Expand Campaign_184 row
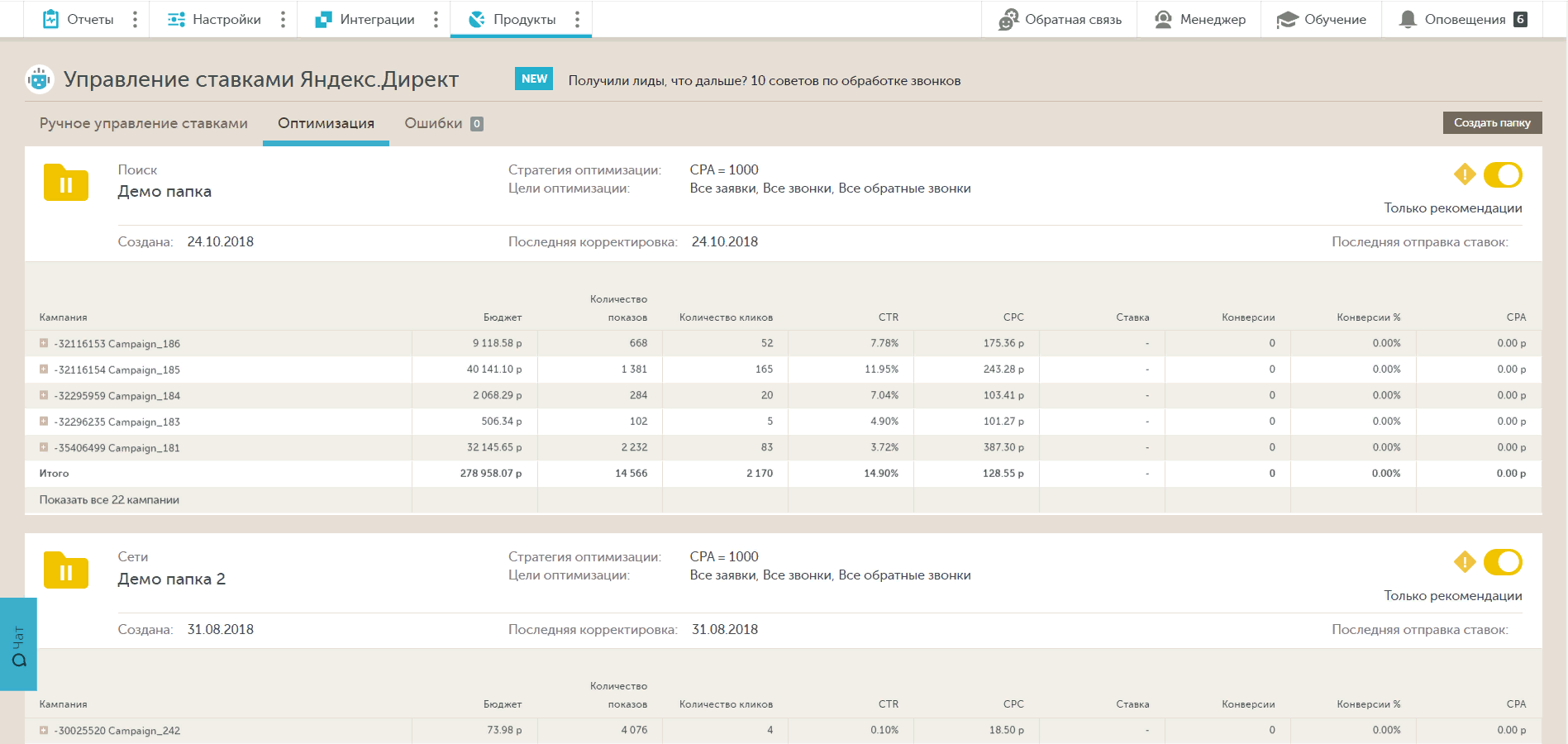 44,395
